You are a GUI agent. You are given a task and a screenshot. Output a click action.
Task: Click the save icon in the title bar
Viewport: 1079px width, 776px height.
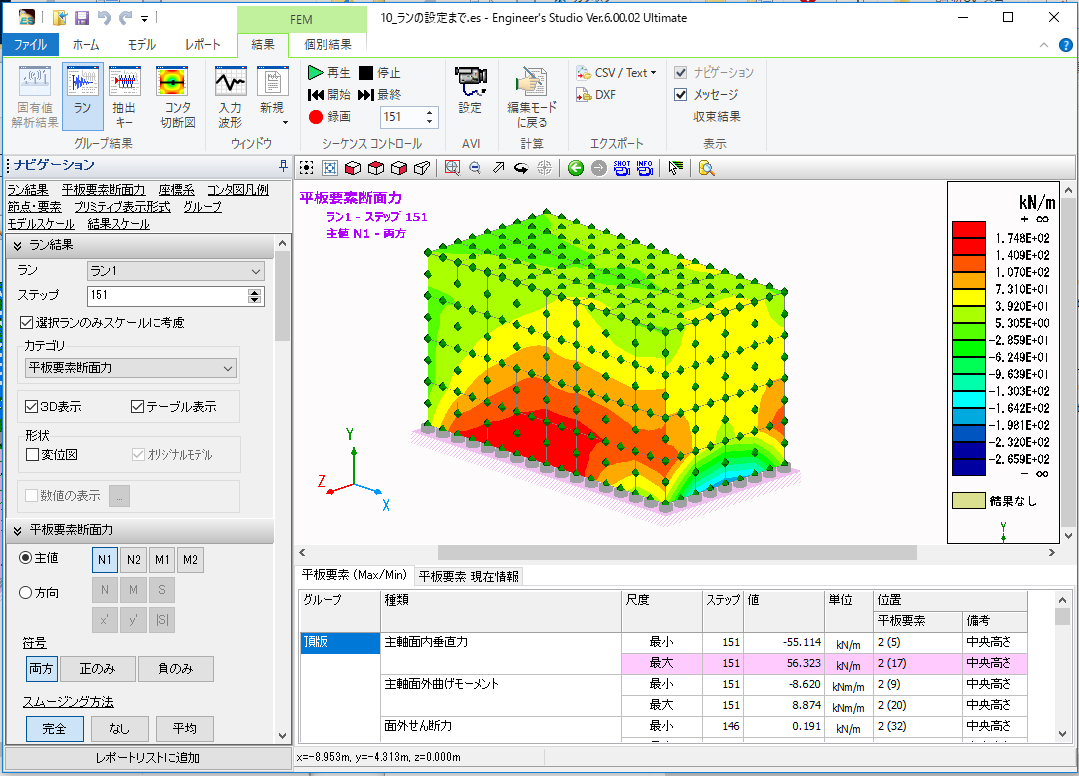81,18
